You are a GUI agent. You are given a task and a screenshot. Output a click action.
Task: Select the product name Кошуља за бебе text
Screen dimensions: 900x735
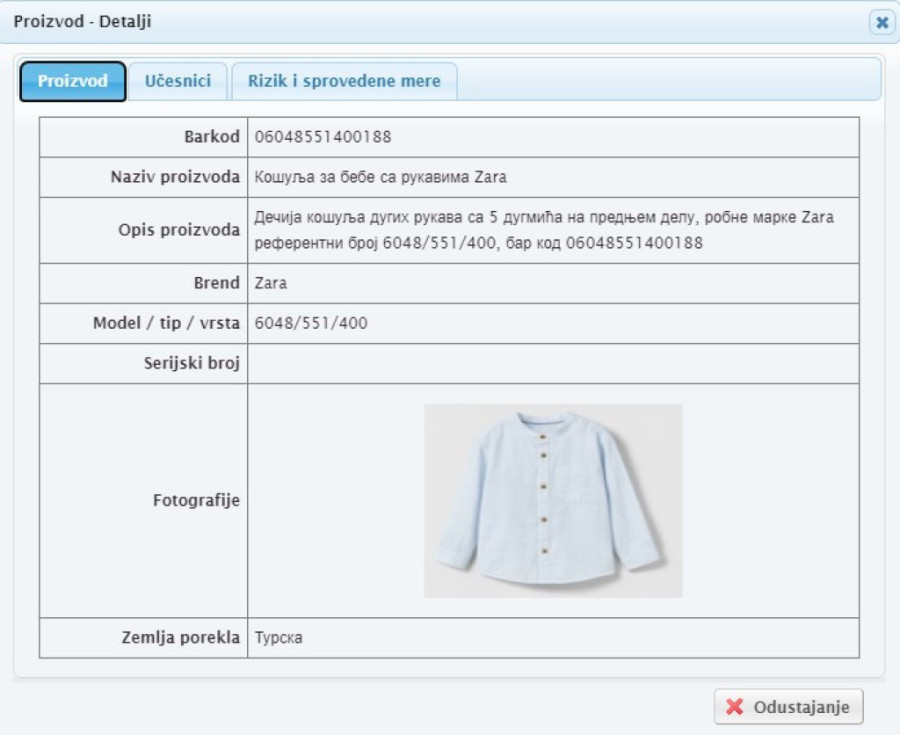pos(380,177)
